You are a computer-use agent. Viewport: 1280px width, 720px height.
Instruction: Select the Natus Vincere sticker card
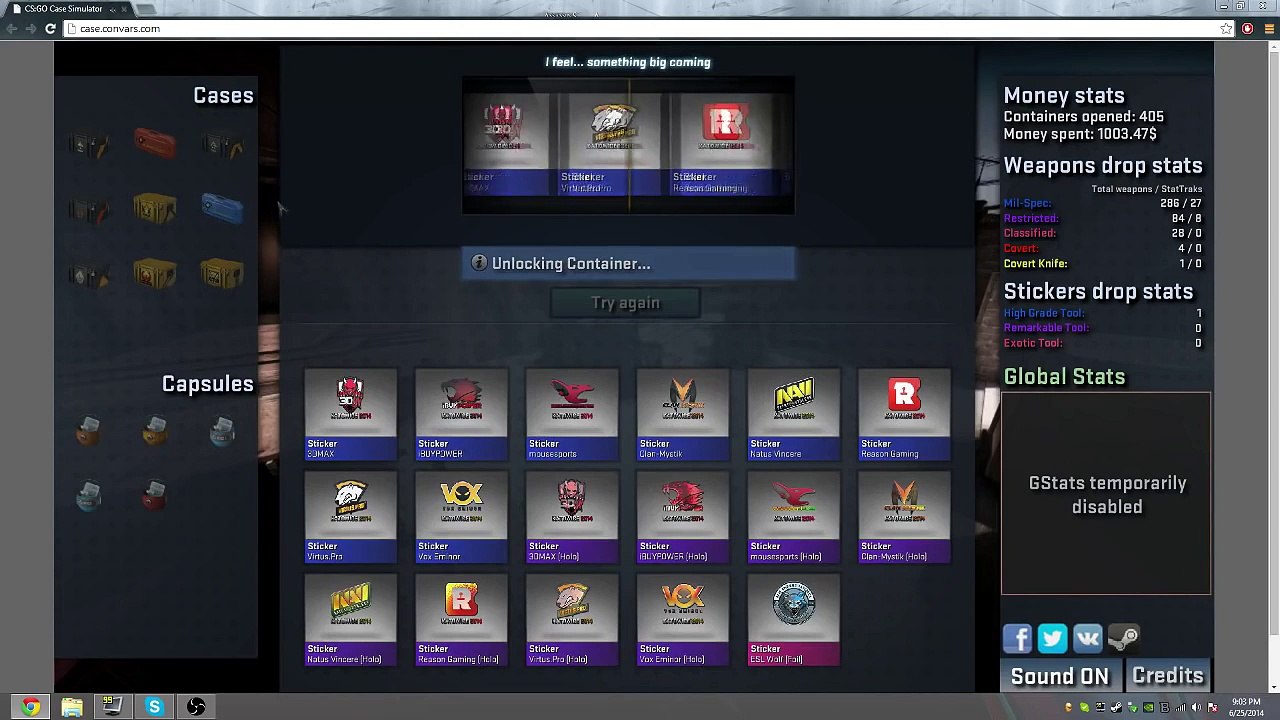794,415
